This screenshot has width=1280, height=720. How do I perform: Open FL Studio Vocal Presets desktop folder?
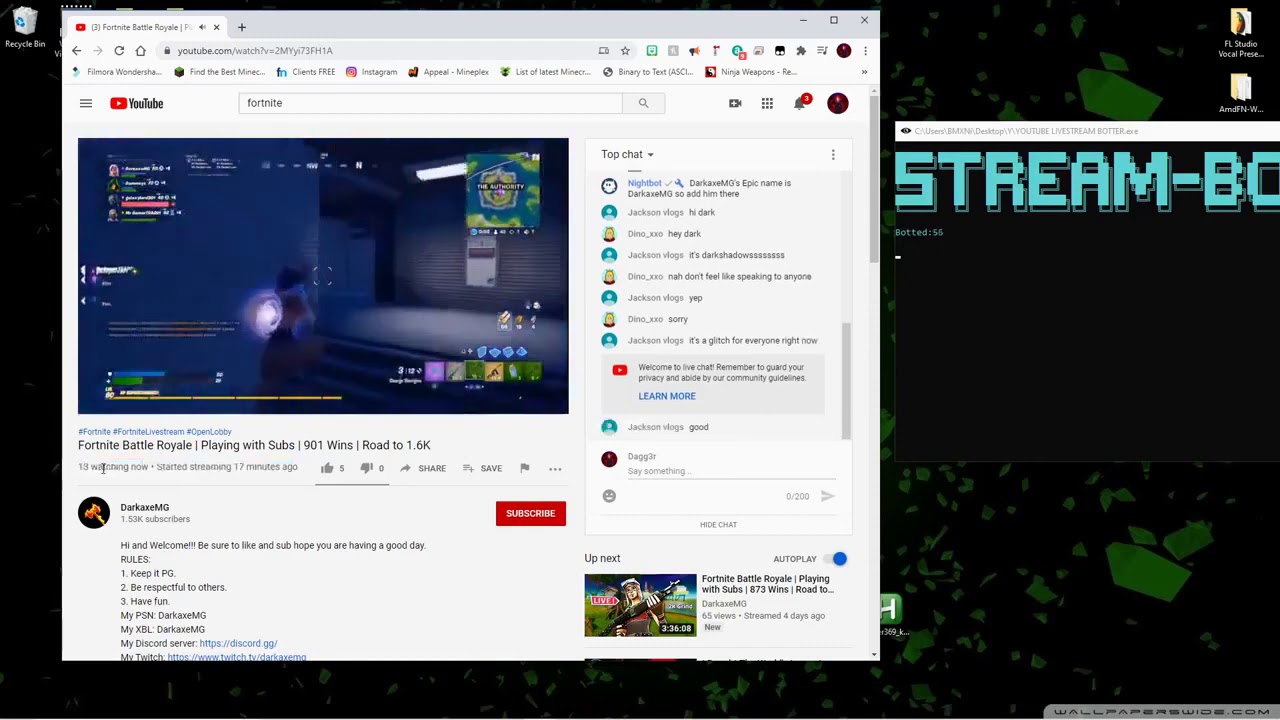1240,33
